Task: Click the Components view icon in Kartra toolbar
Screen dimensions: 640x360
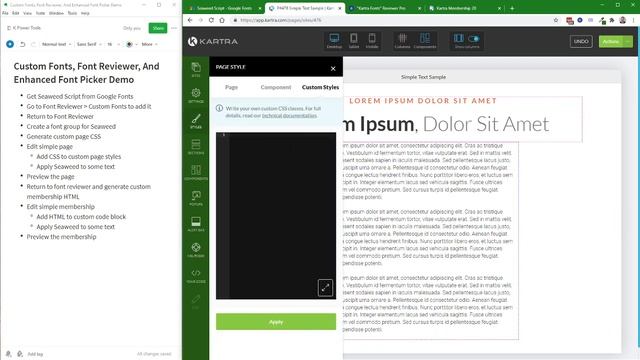Action: point(425,41)
